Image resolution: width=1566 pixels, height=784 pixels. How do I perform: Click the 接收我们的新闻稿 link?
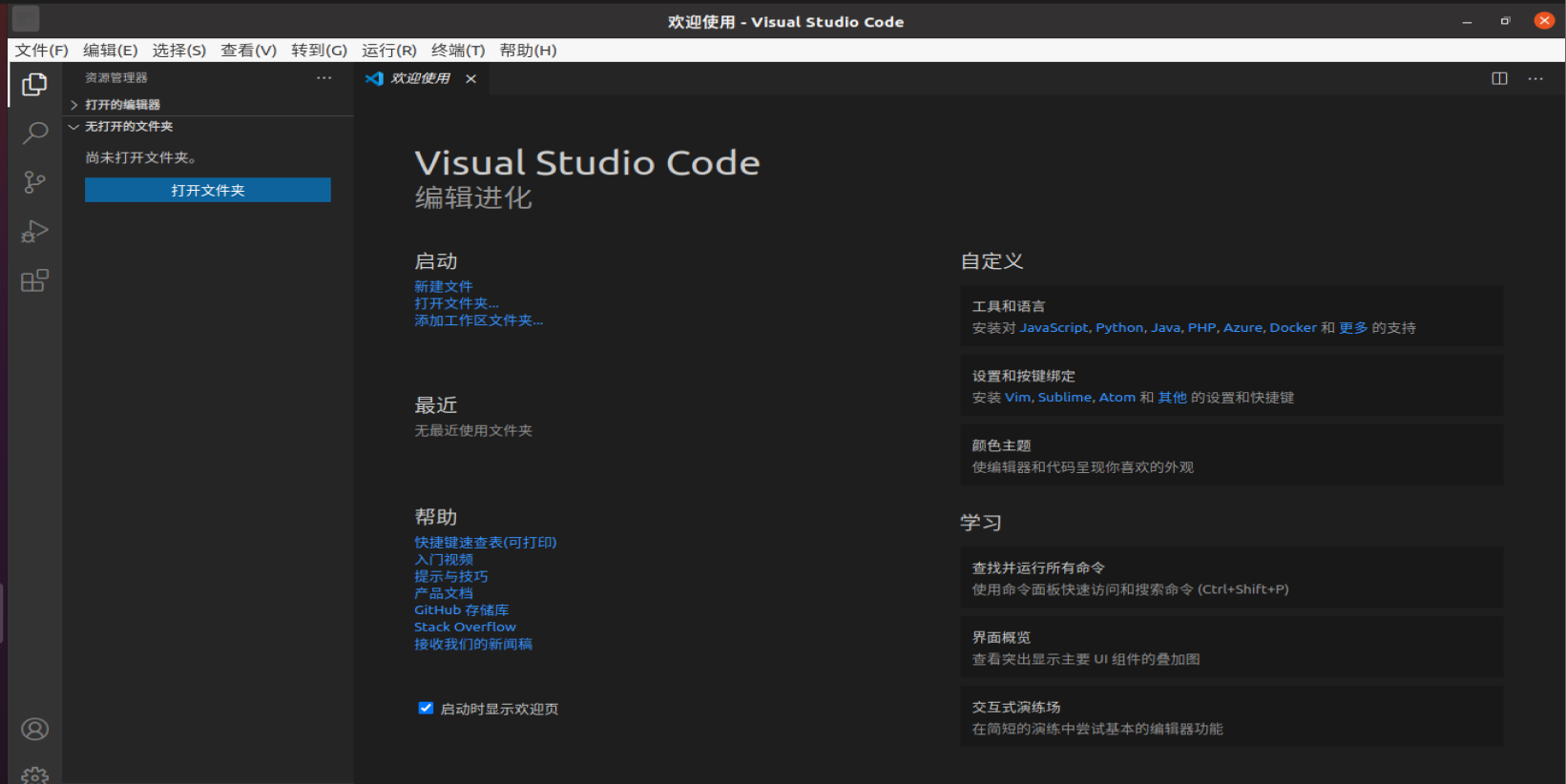[473, 644]
